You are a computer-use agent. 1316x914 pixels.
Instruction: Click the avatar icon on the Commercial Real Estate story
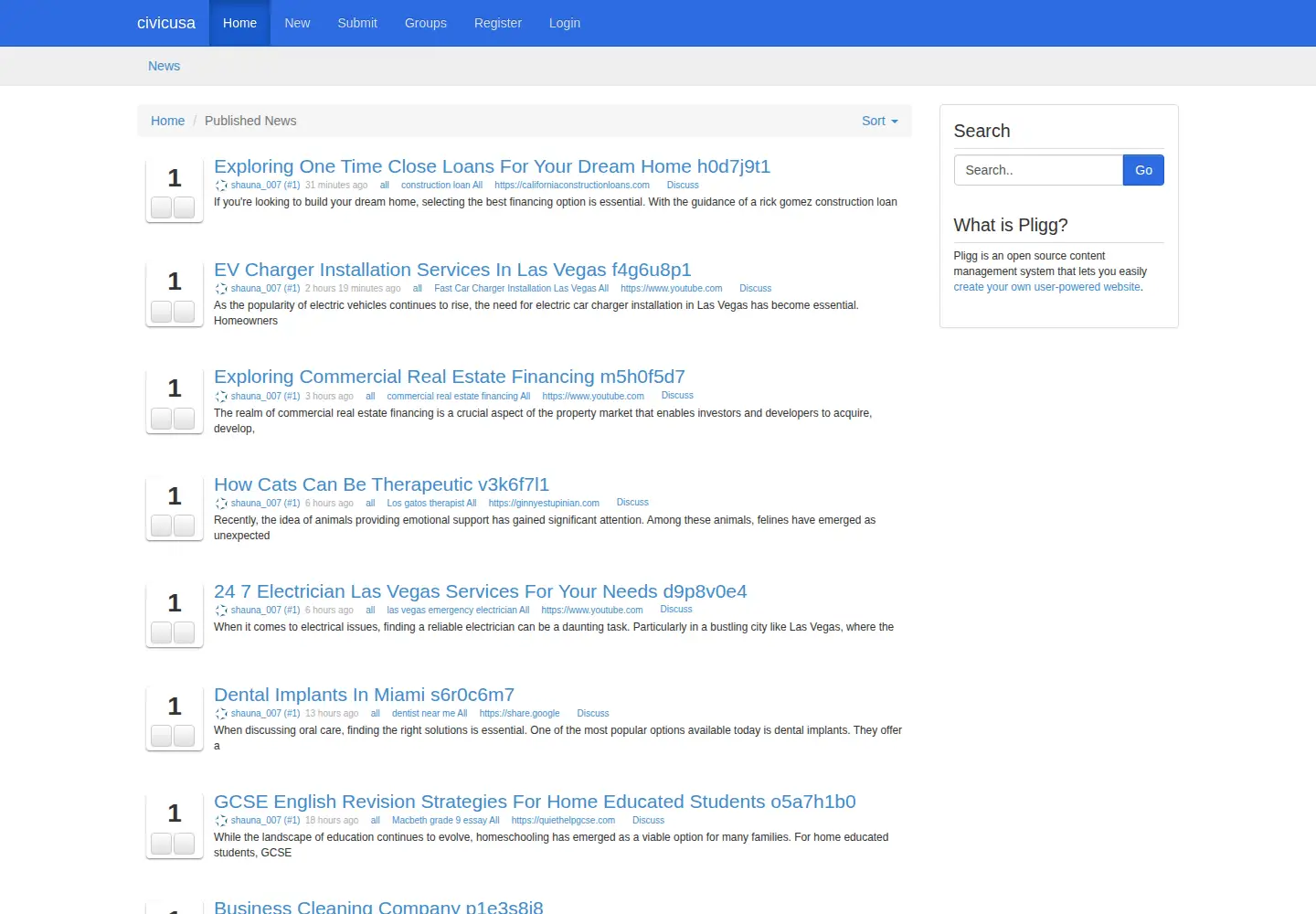221,397
